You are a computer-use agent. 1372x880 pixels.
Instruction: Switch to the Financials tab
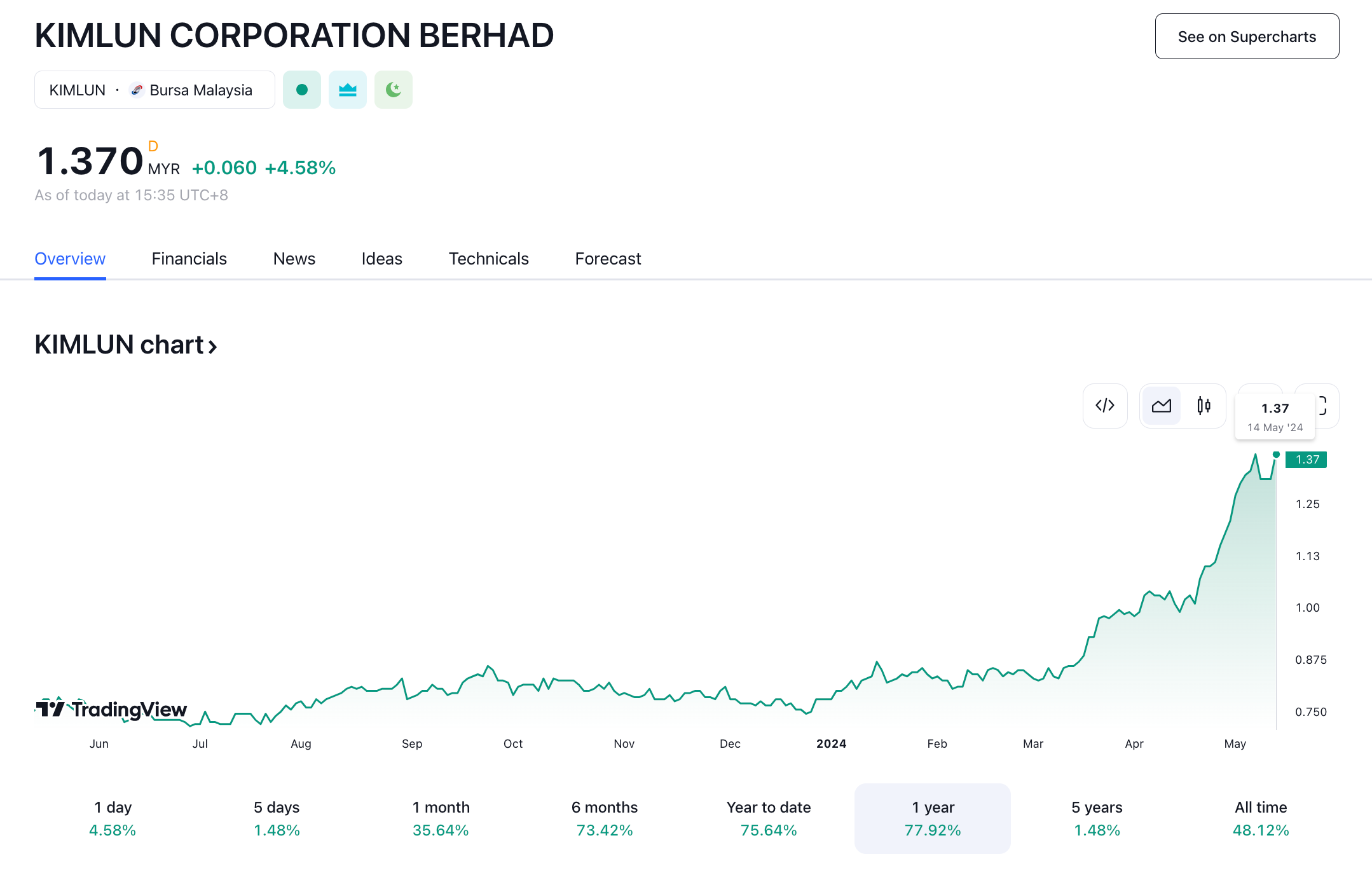(189, 259)
